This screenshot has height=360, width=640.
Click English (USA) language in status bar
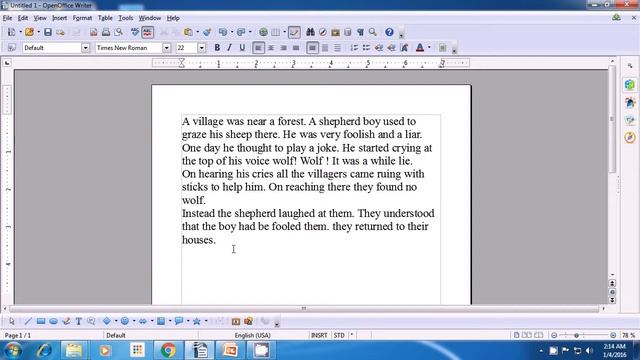[252, 335]
